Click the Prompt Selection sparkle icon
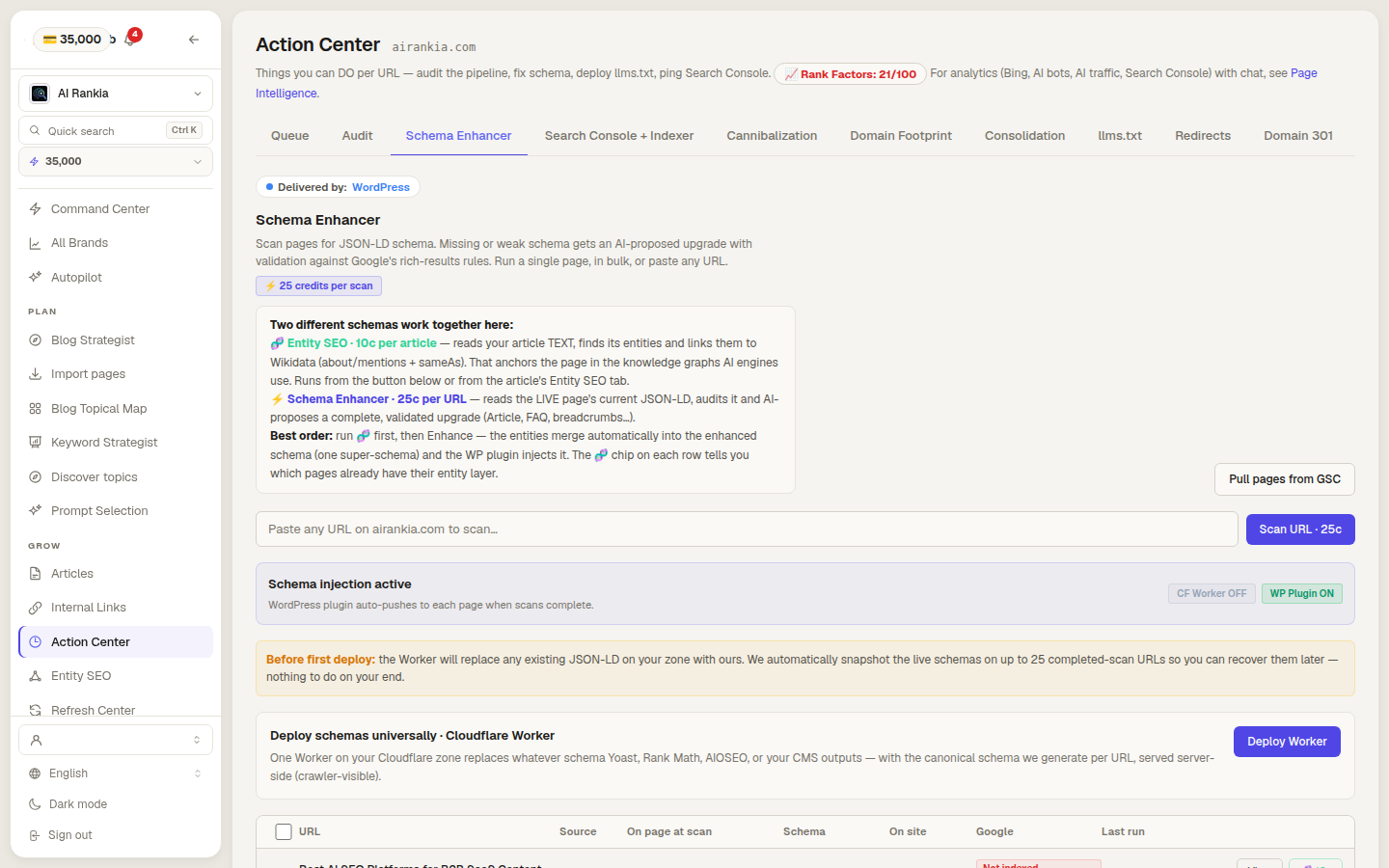Screen dimensions: 1389x868 (x=35, y=511)
